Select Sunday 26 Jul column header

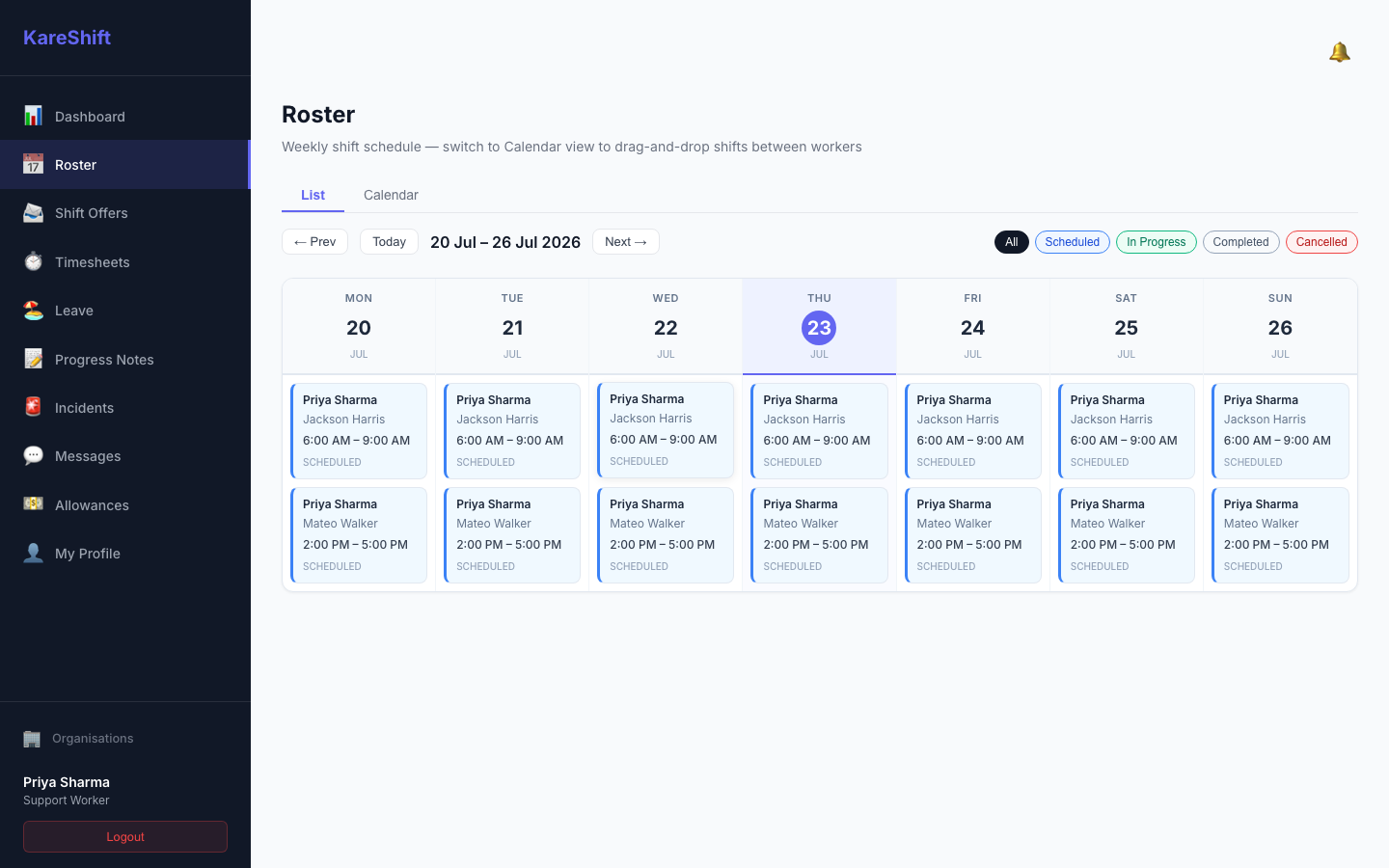tap(1280, 326)
